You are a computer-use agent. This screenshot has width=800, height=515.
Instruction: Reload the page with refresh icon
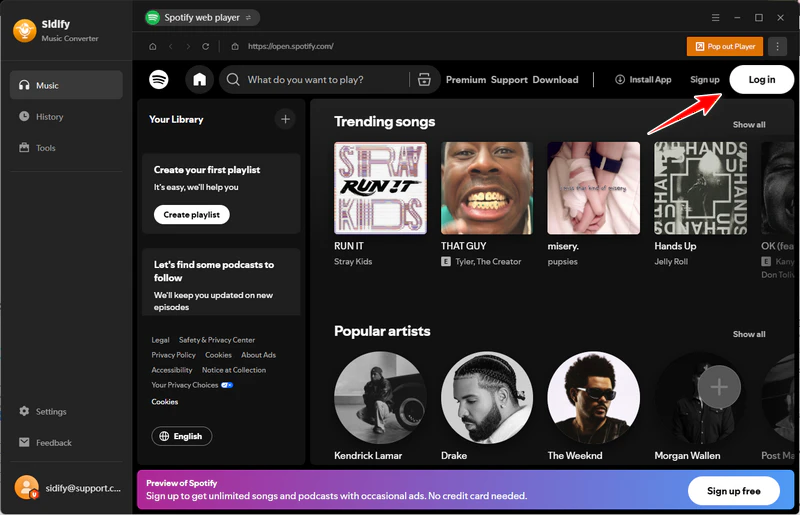(x=206, y=46)
